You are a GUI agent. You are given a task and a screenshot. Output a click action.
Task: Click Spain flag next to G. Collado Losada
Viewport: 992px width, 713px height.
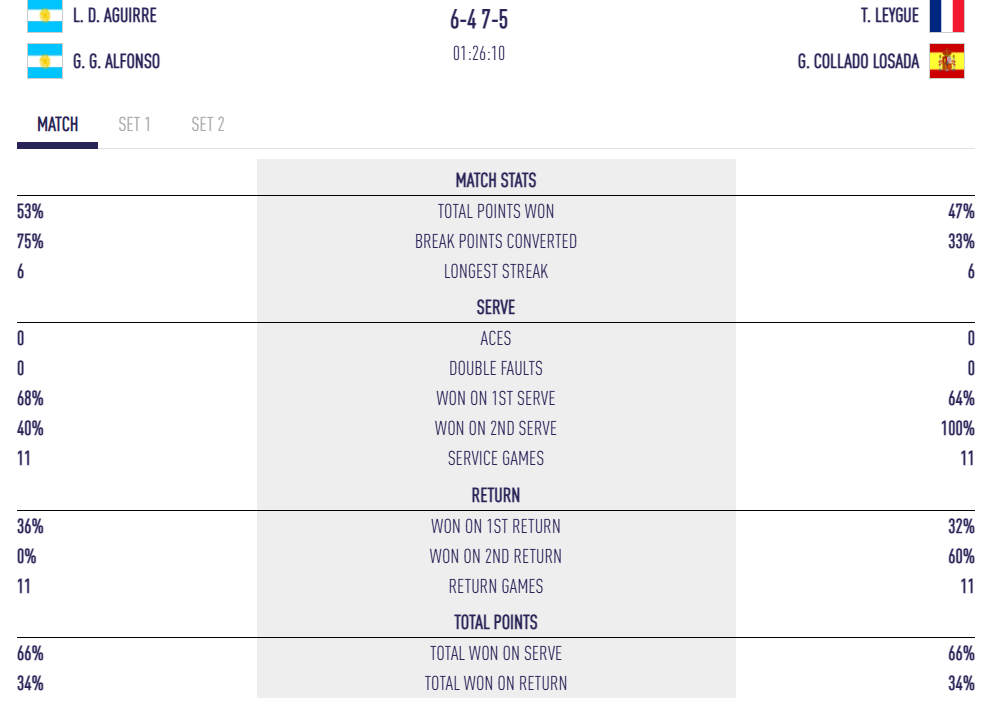click(x=946, y=61)
